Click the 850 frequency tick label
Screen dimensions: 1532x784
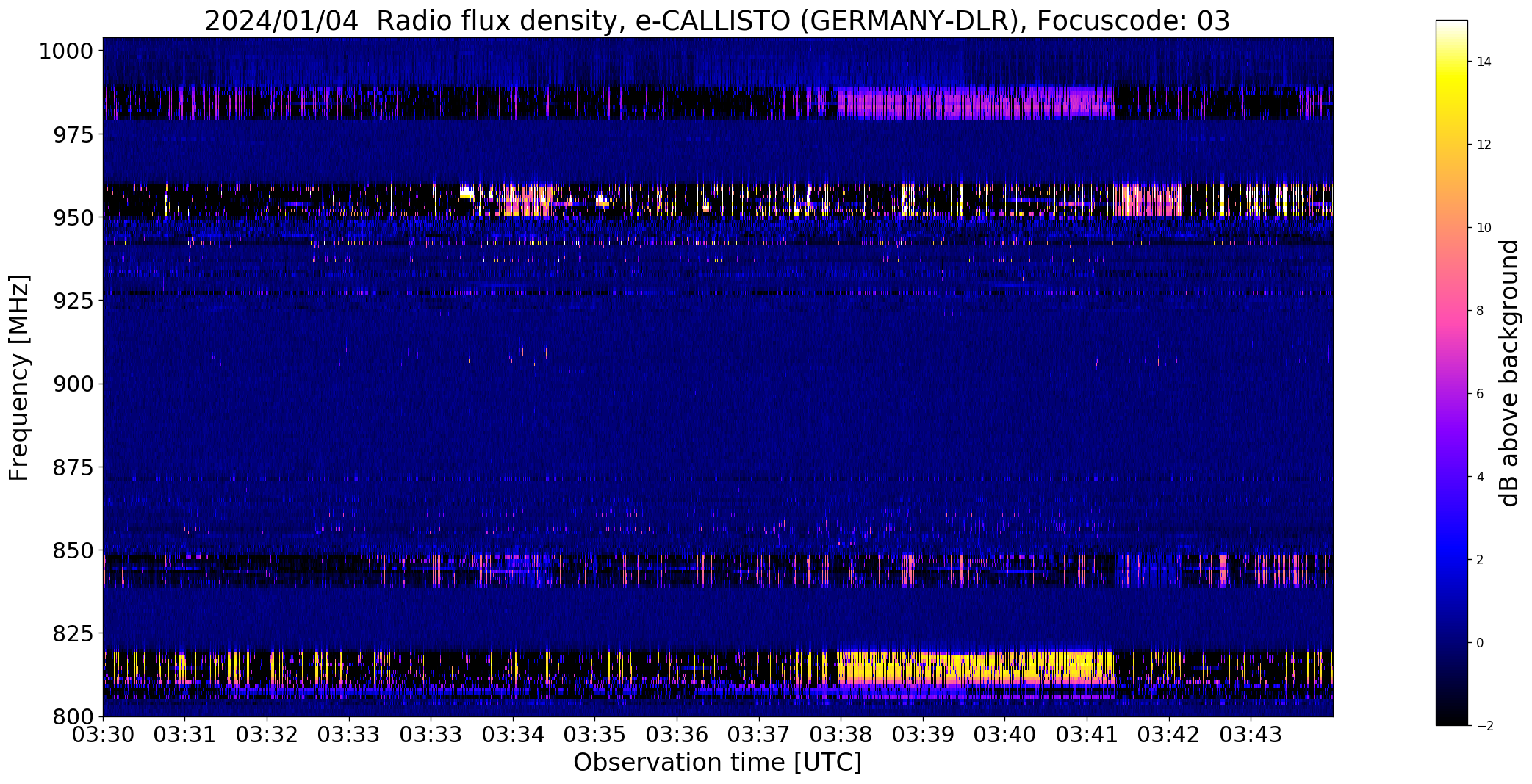(73, 550)
